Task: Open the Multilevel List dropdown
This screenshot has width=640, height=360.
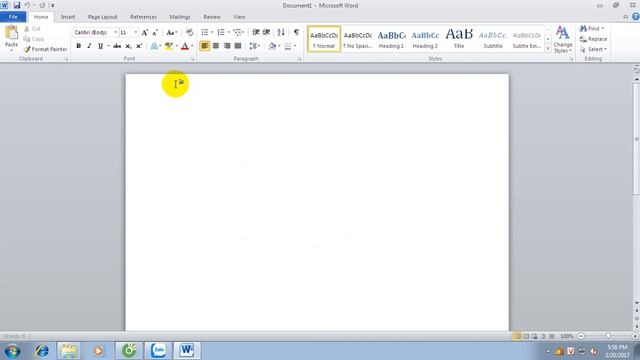Action: [238, 32]
